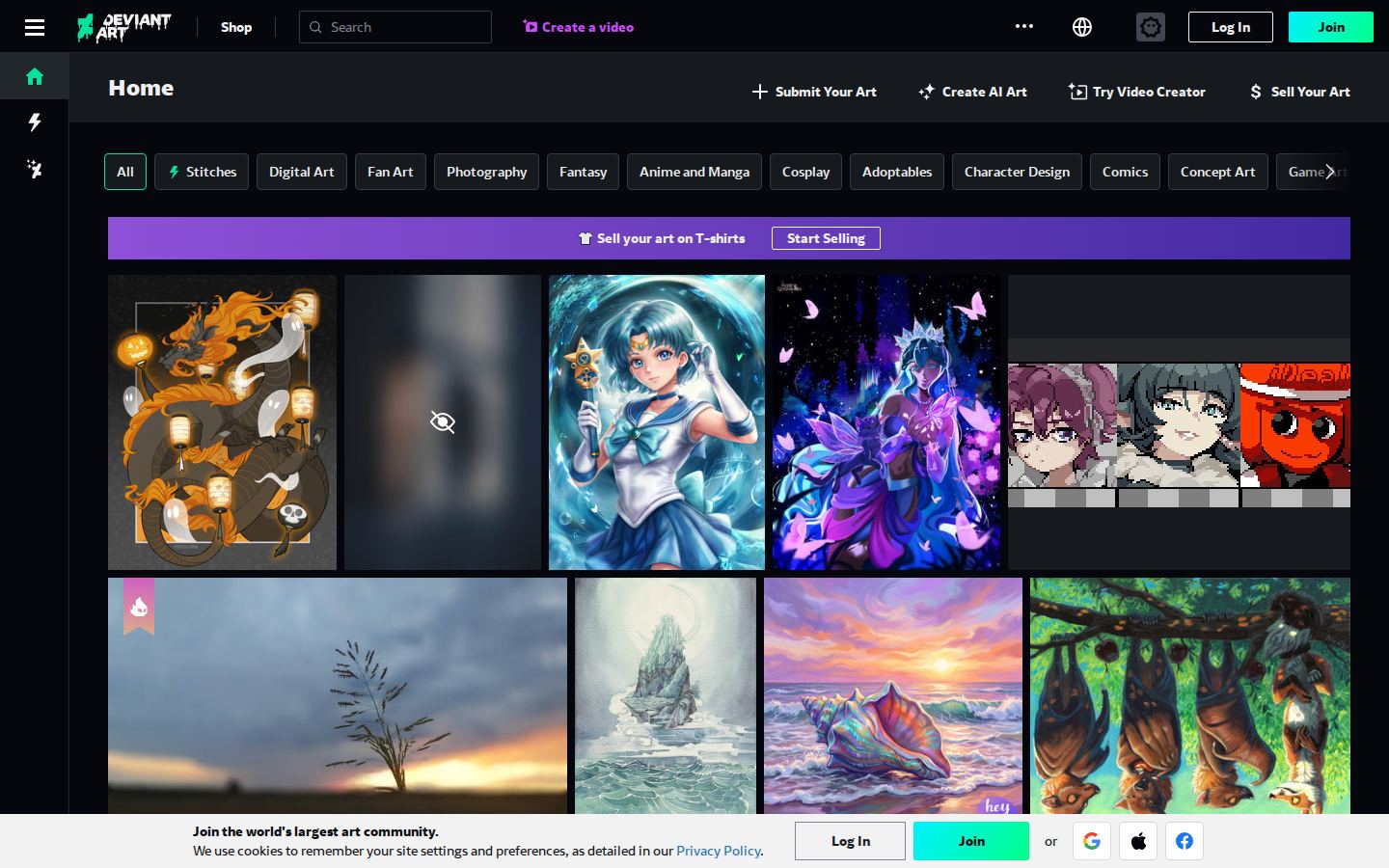Click the Start Selling button
Viewport: 1389px width, 868px height.
826,238
